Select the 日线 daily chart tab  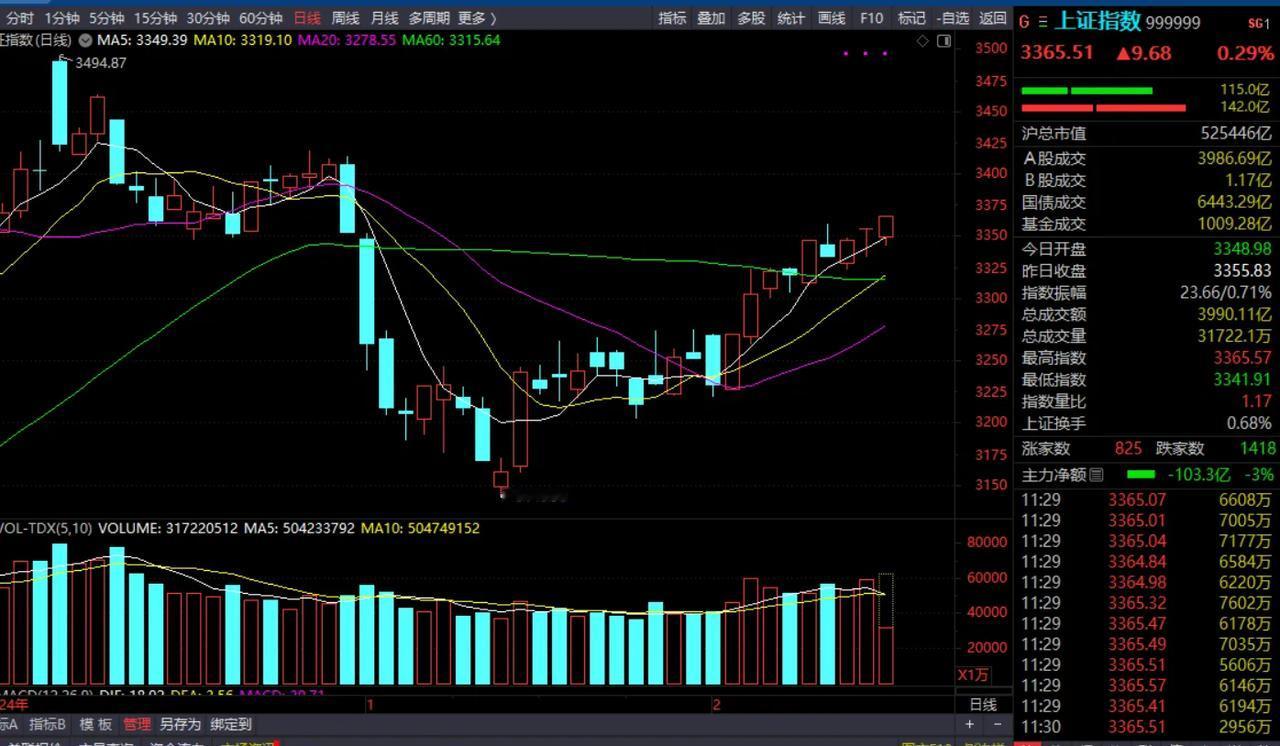click(x=307, y=18)
